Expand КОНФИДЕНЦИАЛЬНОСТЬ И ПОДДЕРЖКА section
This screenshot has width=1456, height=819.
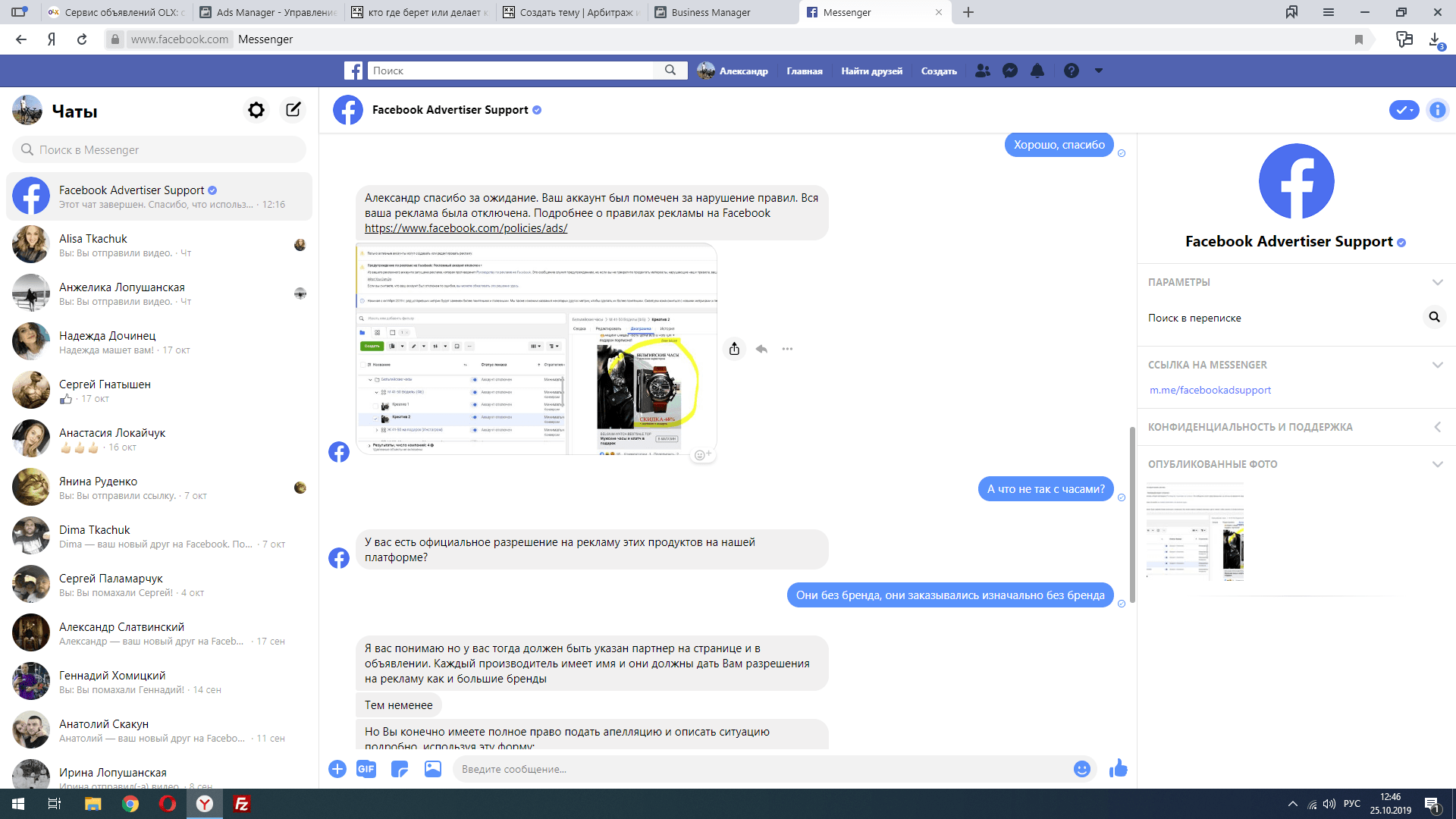[1437, 427]
